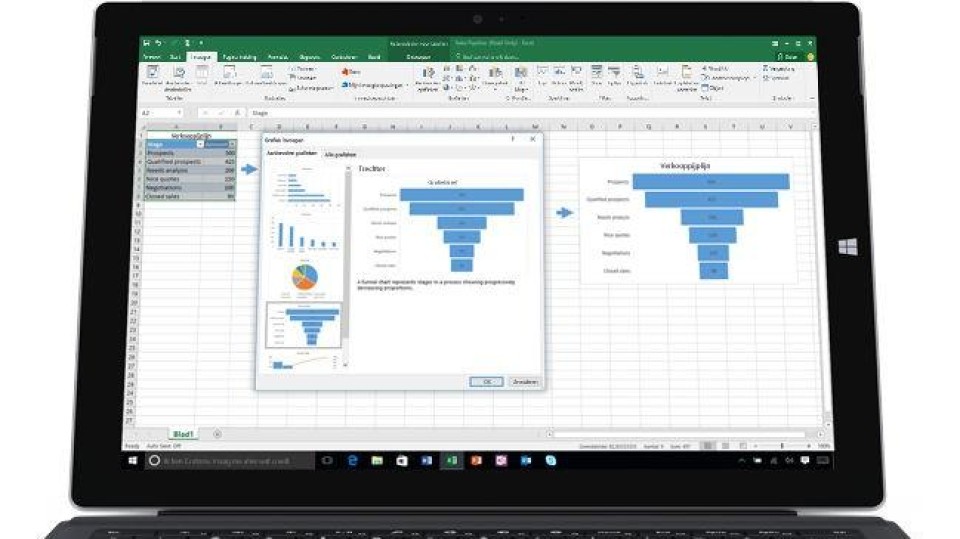Select the funnel chart thumbnail in dialog
Image resolution: width=960 pixels, height=539 pixels.
[x=304, y=325]
